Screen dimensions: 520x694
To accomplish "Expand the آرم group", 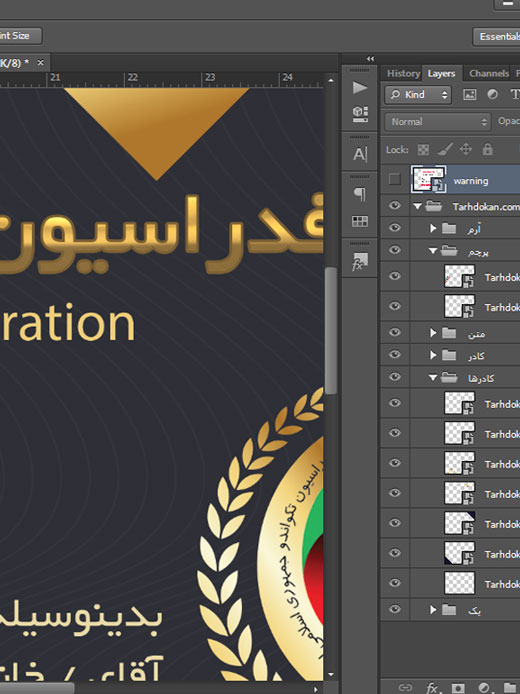I will pyautogui.click(x=433, y=228).
